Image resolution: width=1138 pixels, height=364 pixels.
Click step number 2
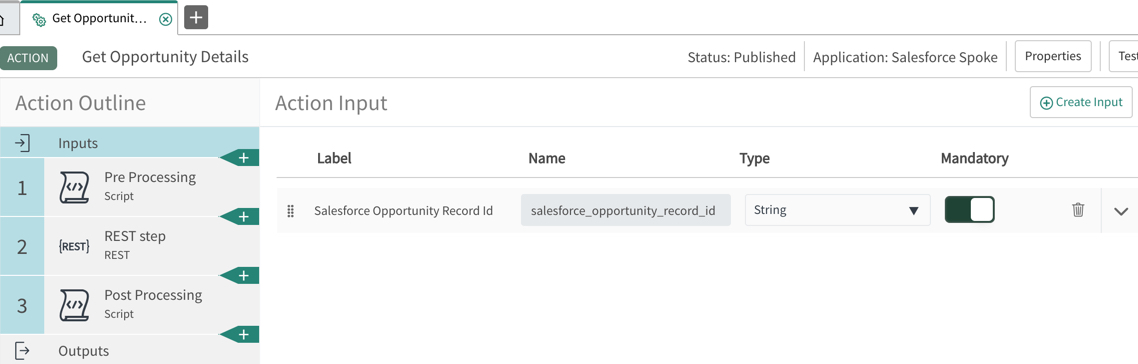[x=22, y=247]
